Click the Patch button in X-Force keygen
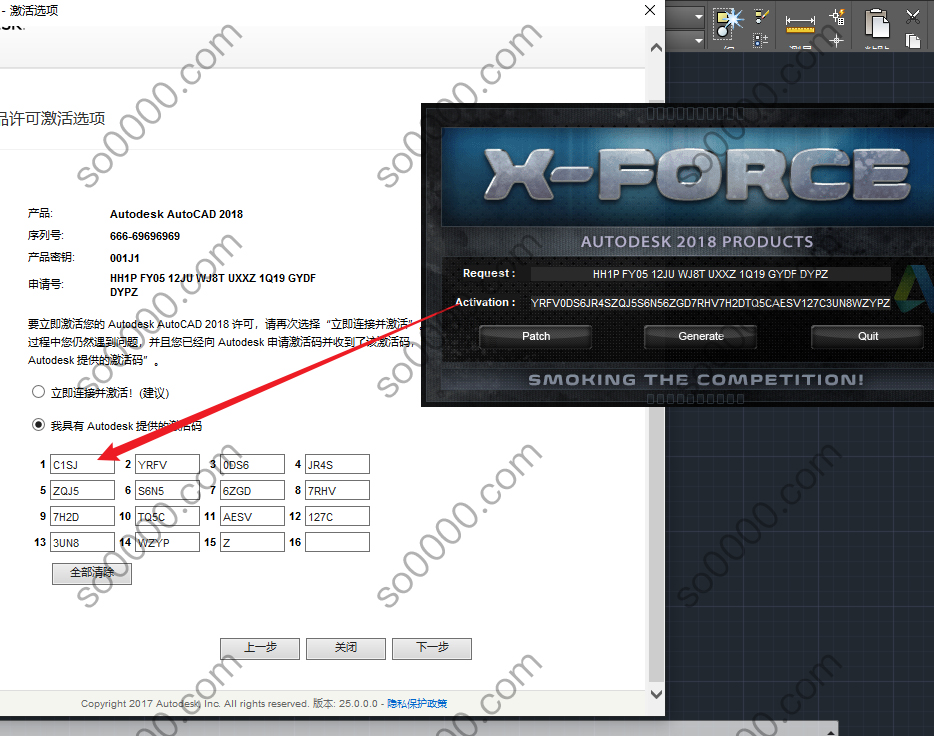The height and width of the screenshot is (736, 934). click(x=536, y=336)
